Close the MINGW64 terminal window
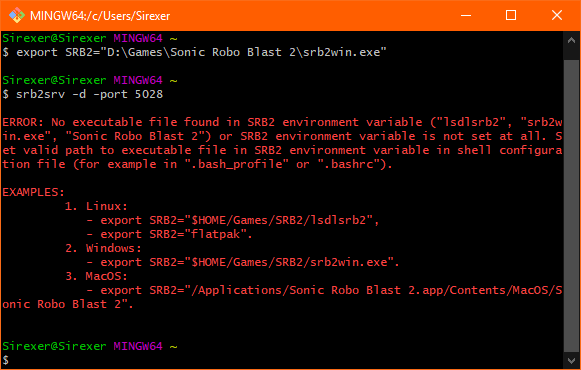Viewport: 581px width, 370px height. point(557,16)
